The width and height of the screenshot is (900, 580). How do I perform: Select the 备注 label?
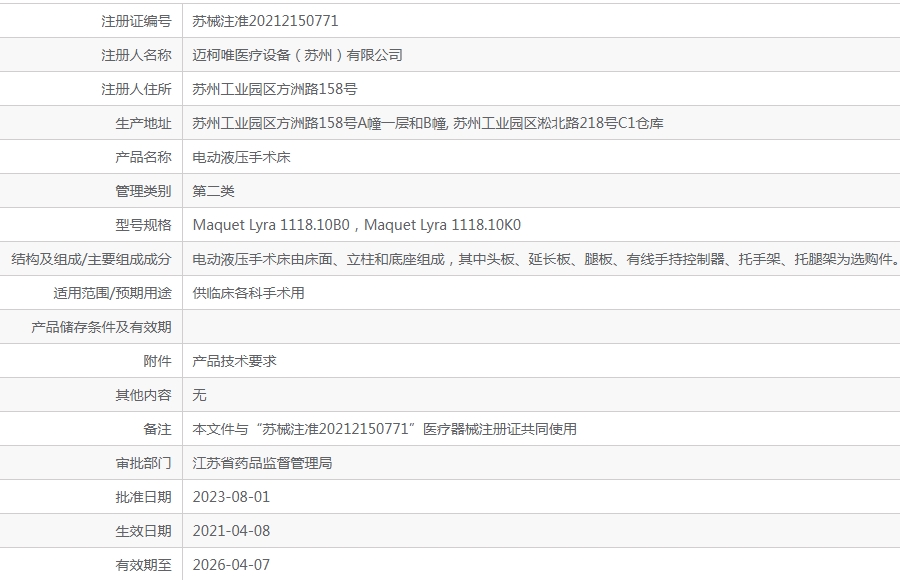coord(157,430)
